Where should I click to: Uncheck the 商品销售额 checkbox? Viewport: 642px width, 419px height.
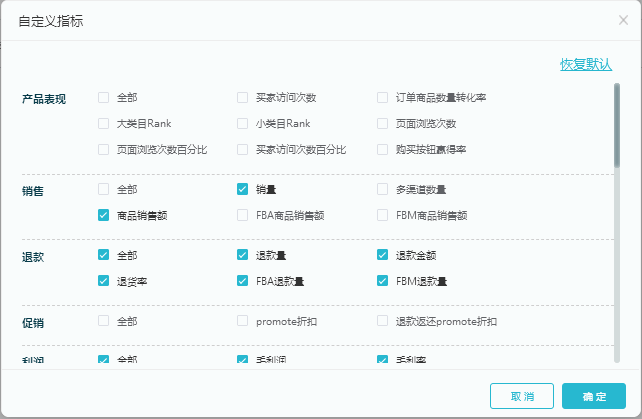click(104, 215)
